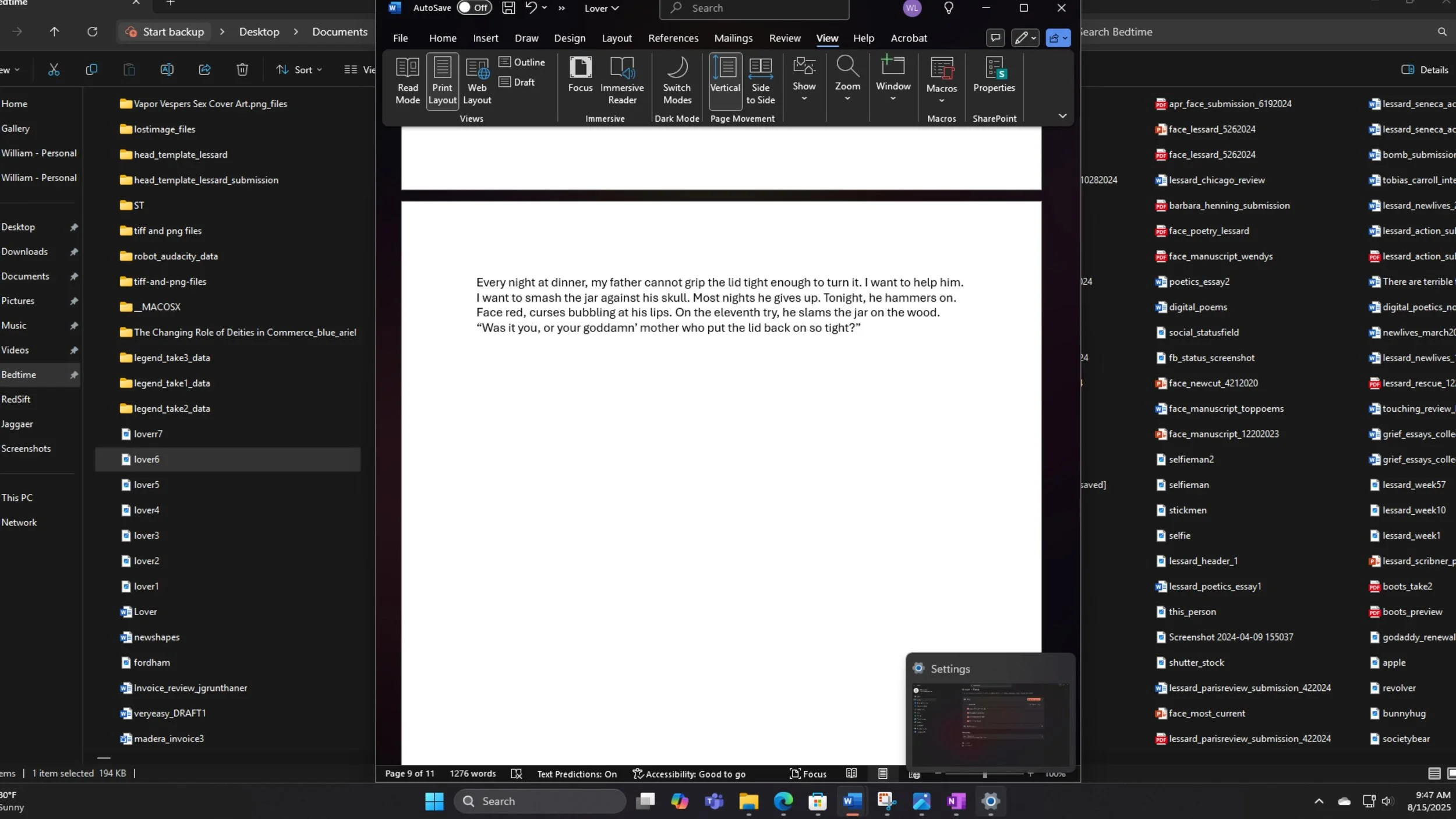Viewport: 1456px width, 819px height.
Task: Toggle the Details pane in Explorer
Action: click(1424, 69)
